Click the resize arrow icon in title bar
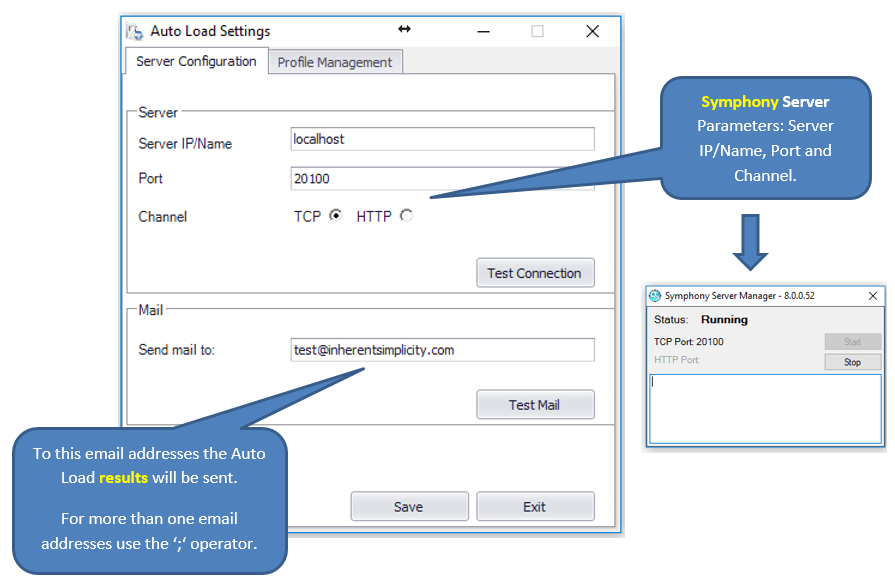 tap(404, 30)
